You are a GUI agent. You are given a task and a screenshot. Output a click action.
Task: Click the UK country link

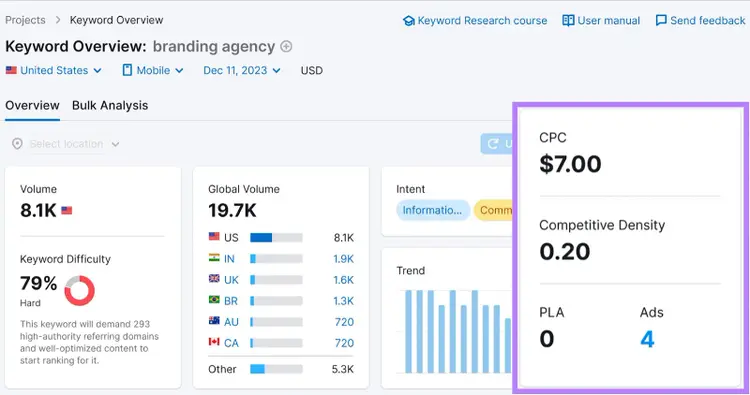231,280
